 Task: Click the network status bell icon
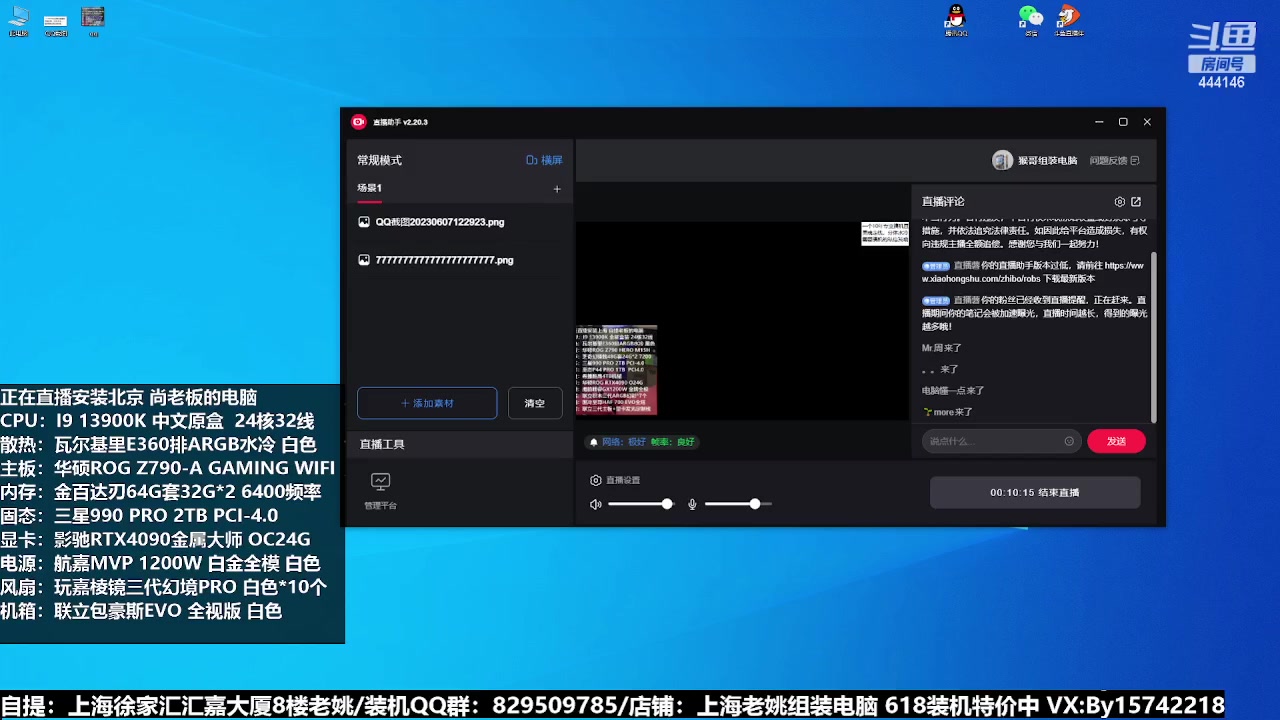593,442
